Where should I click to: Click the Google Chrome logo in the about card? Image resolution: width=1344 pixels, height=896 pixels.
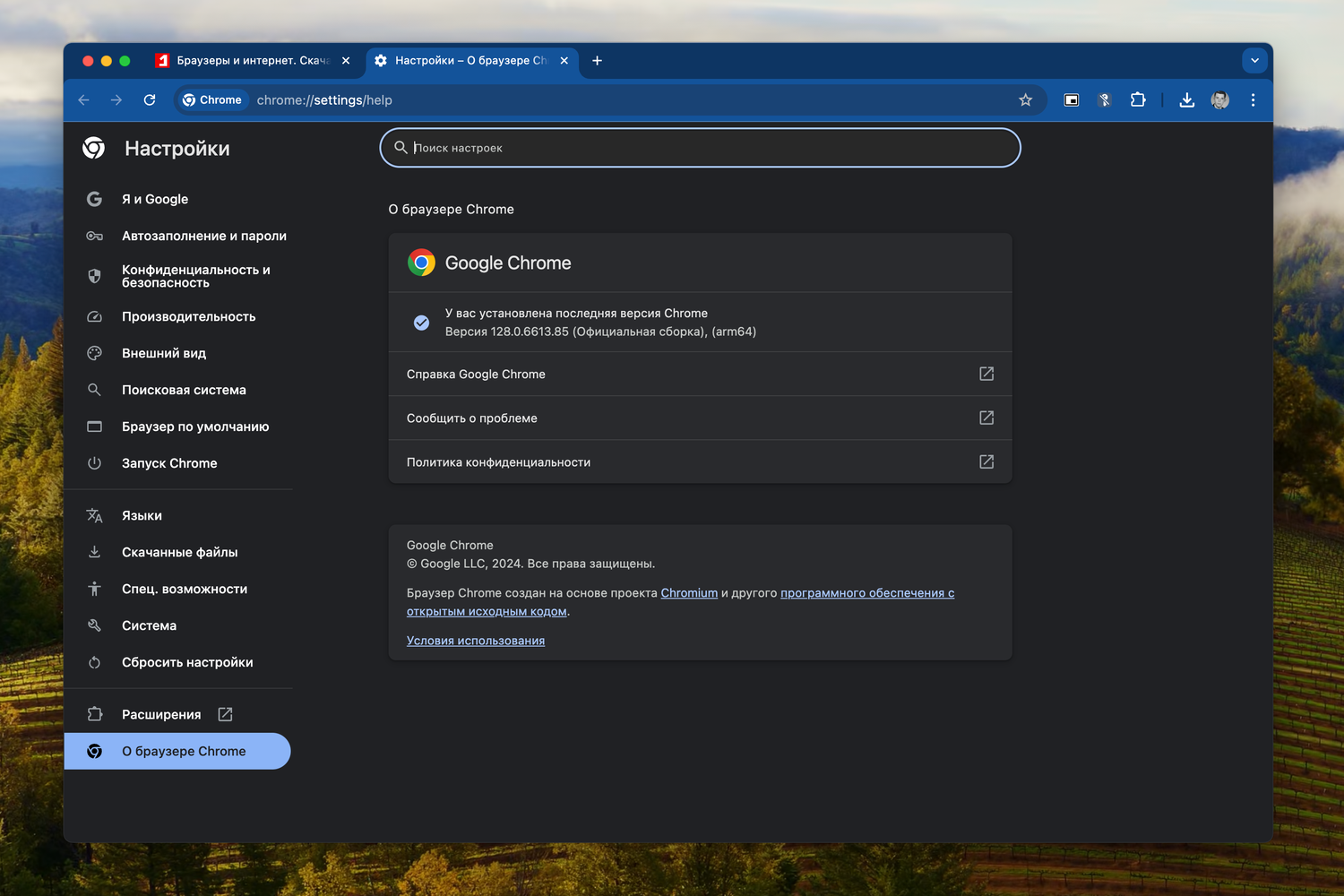421,263
